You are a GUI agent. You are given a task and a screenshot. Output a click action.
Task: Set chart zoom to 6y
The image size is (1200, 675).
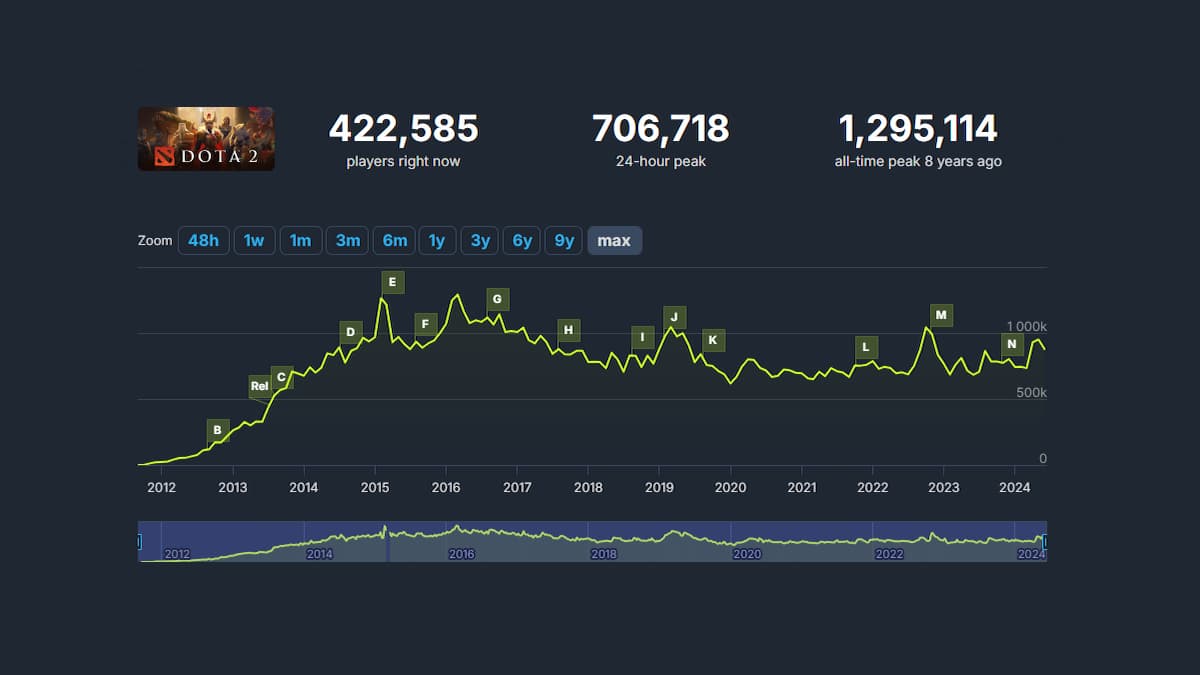point(522,241)
